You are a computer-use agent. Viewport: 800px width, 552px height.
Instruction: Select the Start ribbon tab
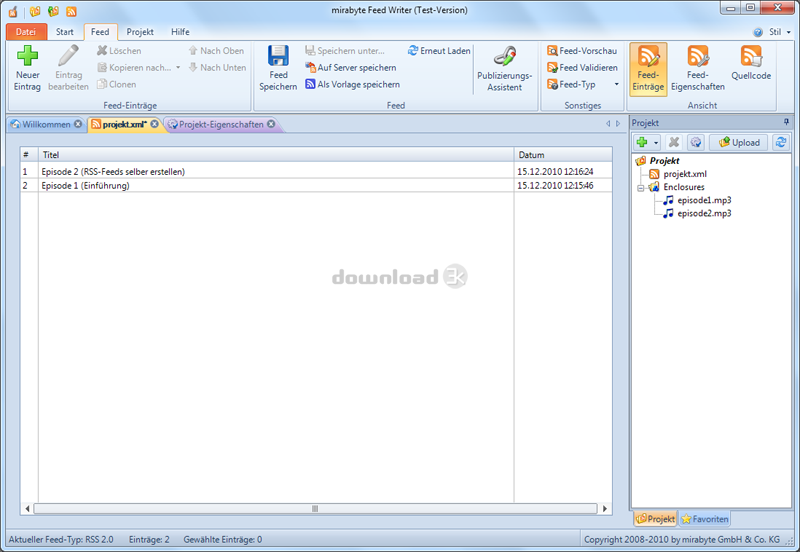point(65,32)
